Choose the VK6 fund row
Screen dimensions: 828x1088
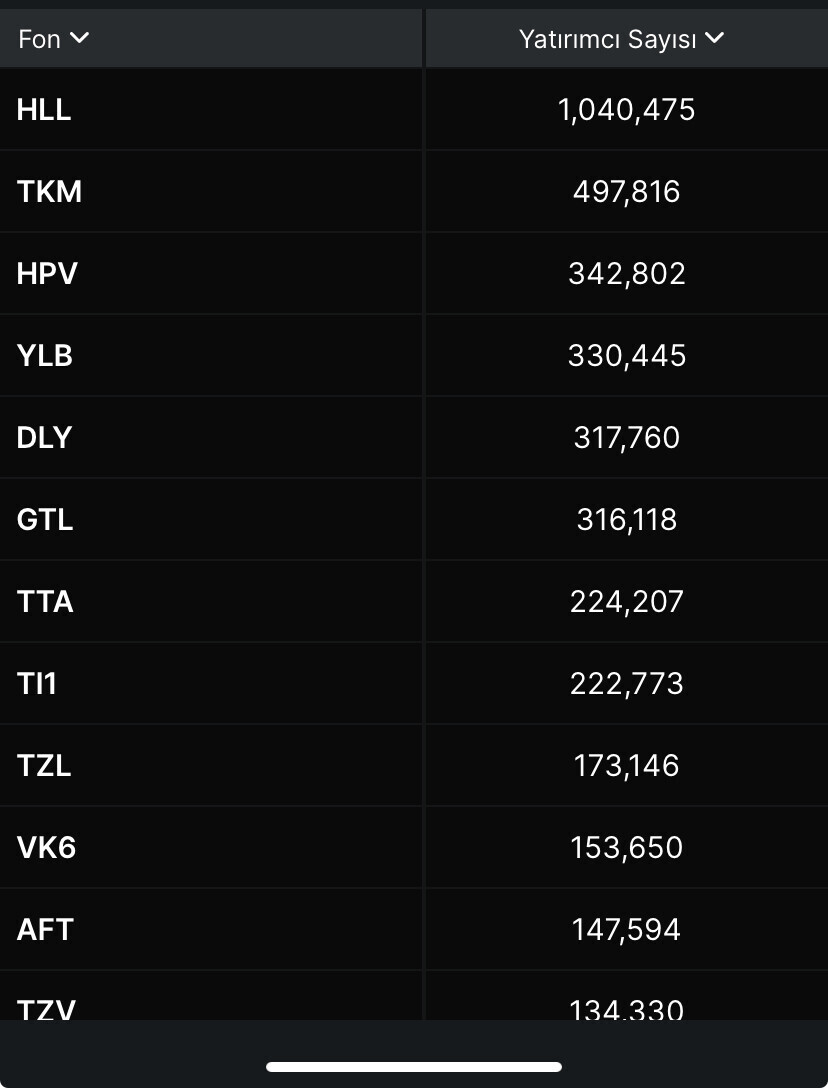(x=46, y=848)
